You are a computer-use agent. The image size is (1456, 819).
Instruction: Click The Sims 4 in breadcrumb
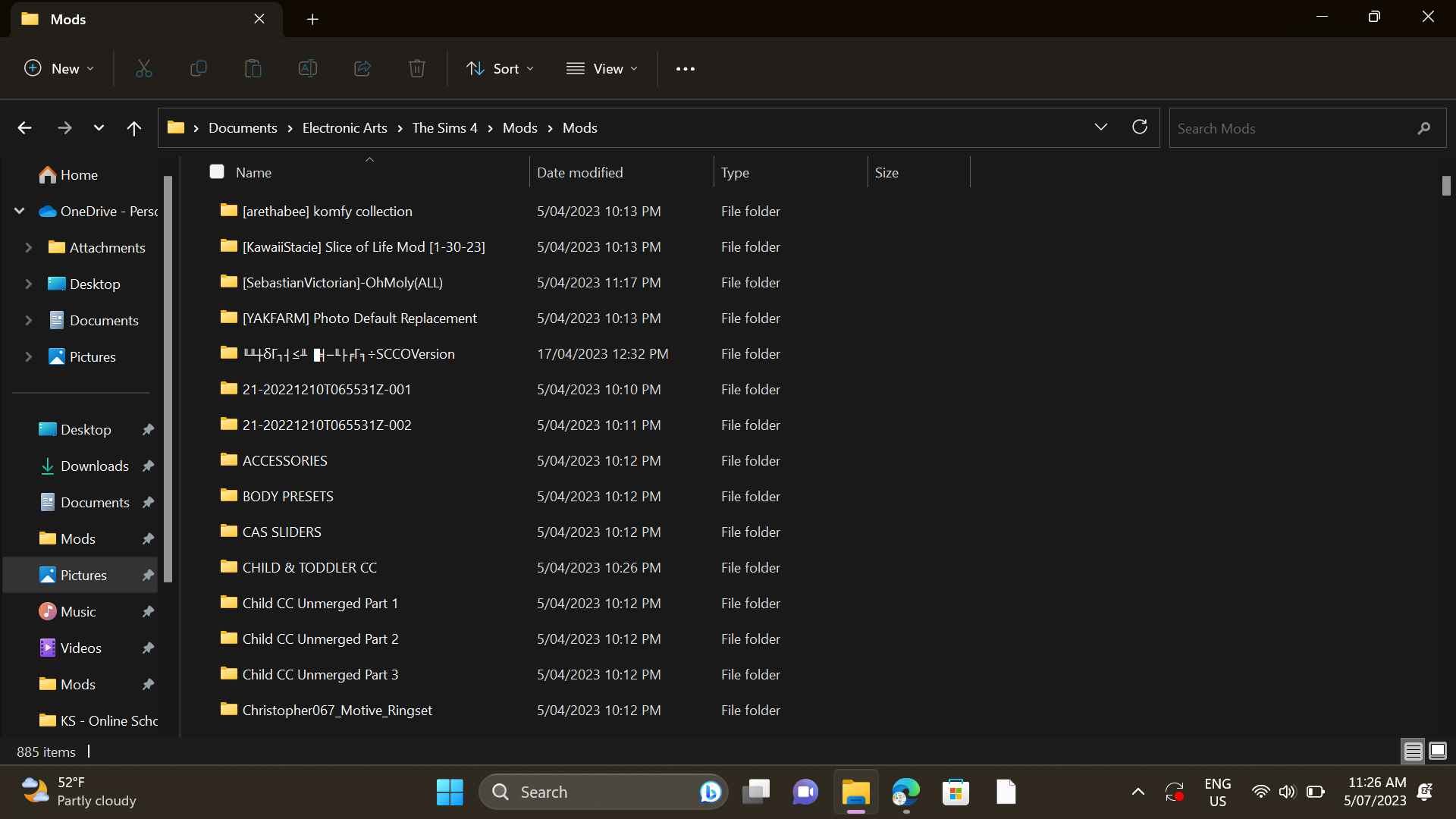pyautogui.click(x=444, y=128)
